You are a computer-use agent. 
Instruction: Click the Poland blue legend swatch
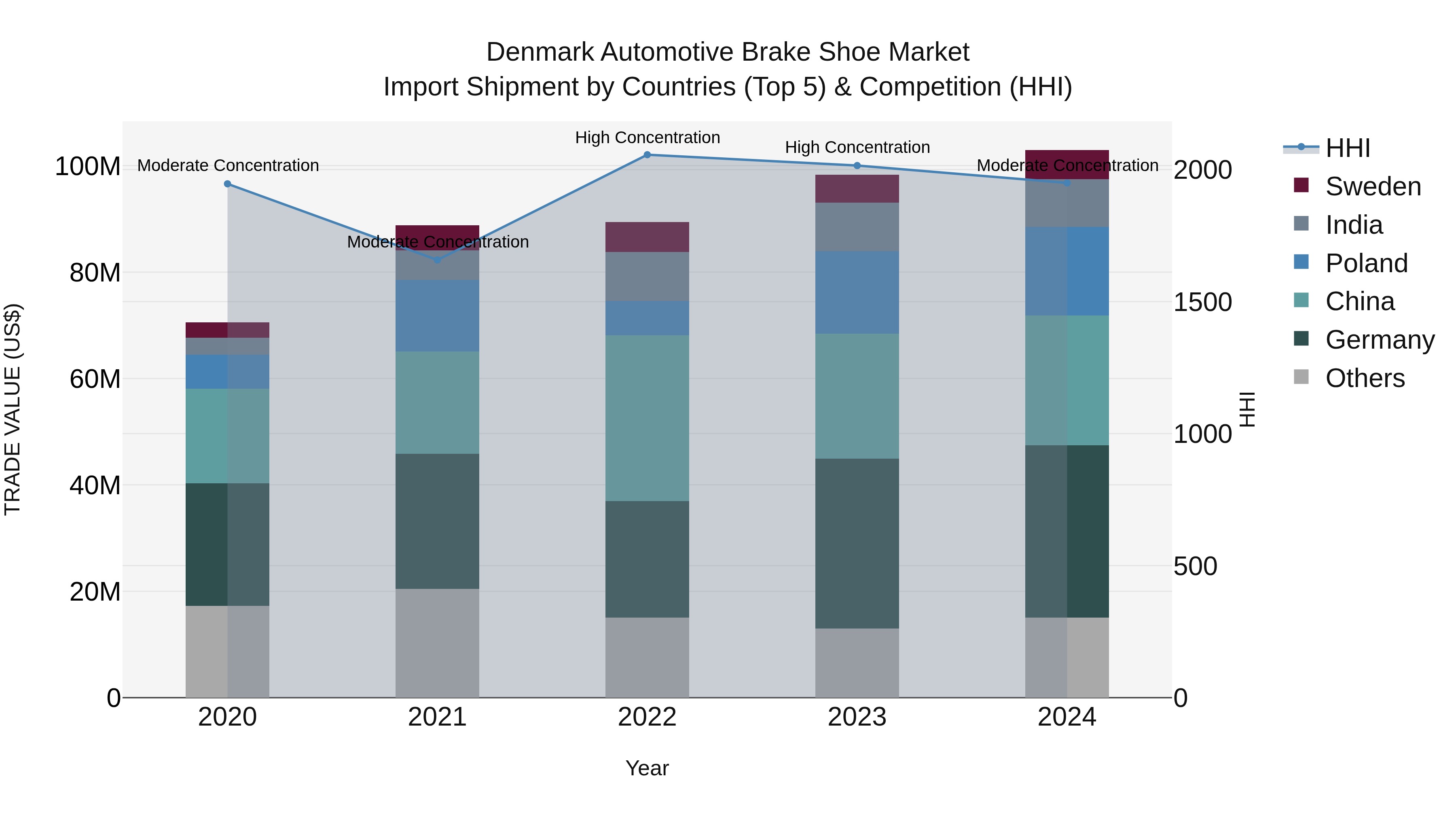[x=1301, y=262]
